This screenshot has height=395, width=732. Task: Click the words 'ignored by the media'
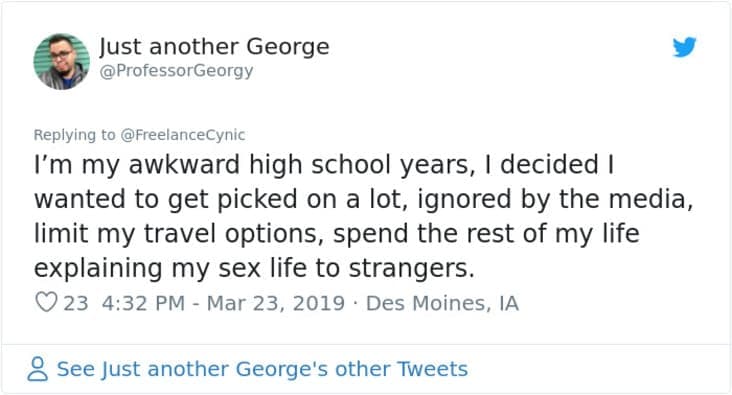553,199
